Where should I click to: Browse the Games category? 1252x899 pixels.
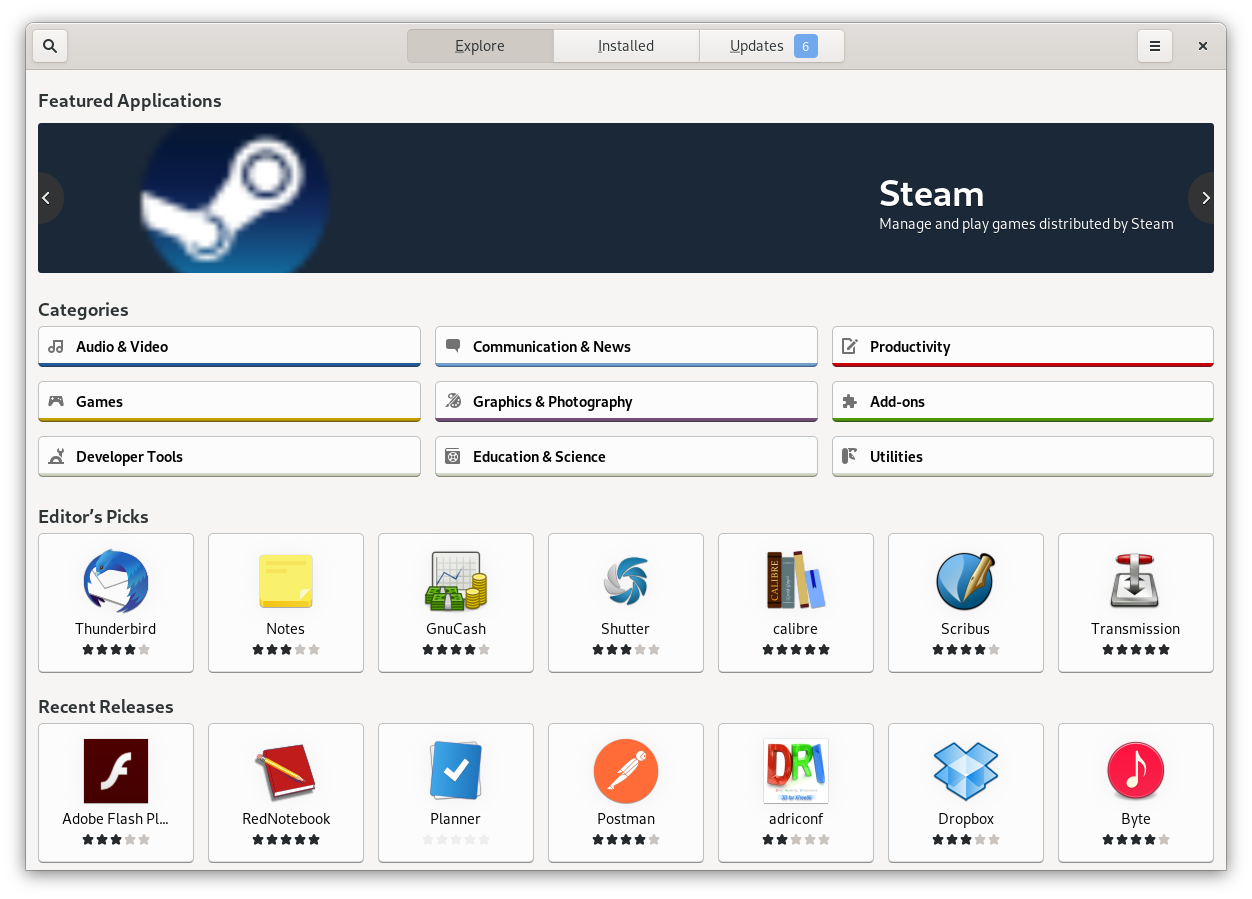click(229, 402)
